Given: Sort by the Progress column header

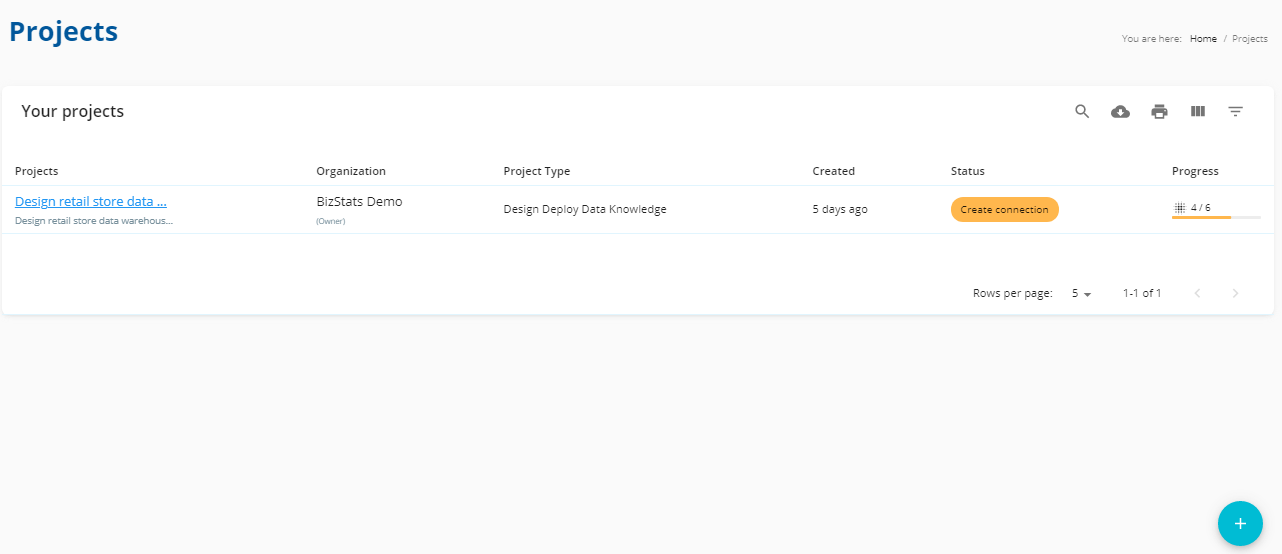Looking at the screenshot, I should [x=1195, y=171].
